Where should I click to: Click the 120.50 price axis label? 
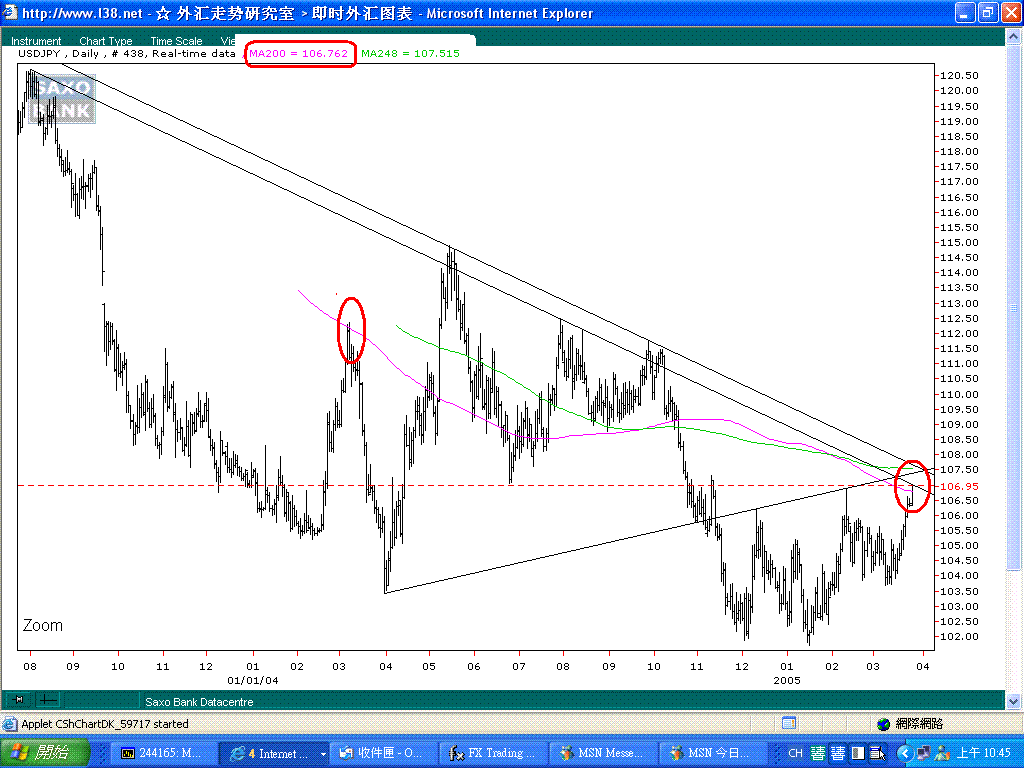pyautogui.click(x=959, y=76)
